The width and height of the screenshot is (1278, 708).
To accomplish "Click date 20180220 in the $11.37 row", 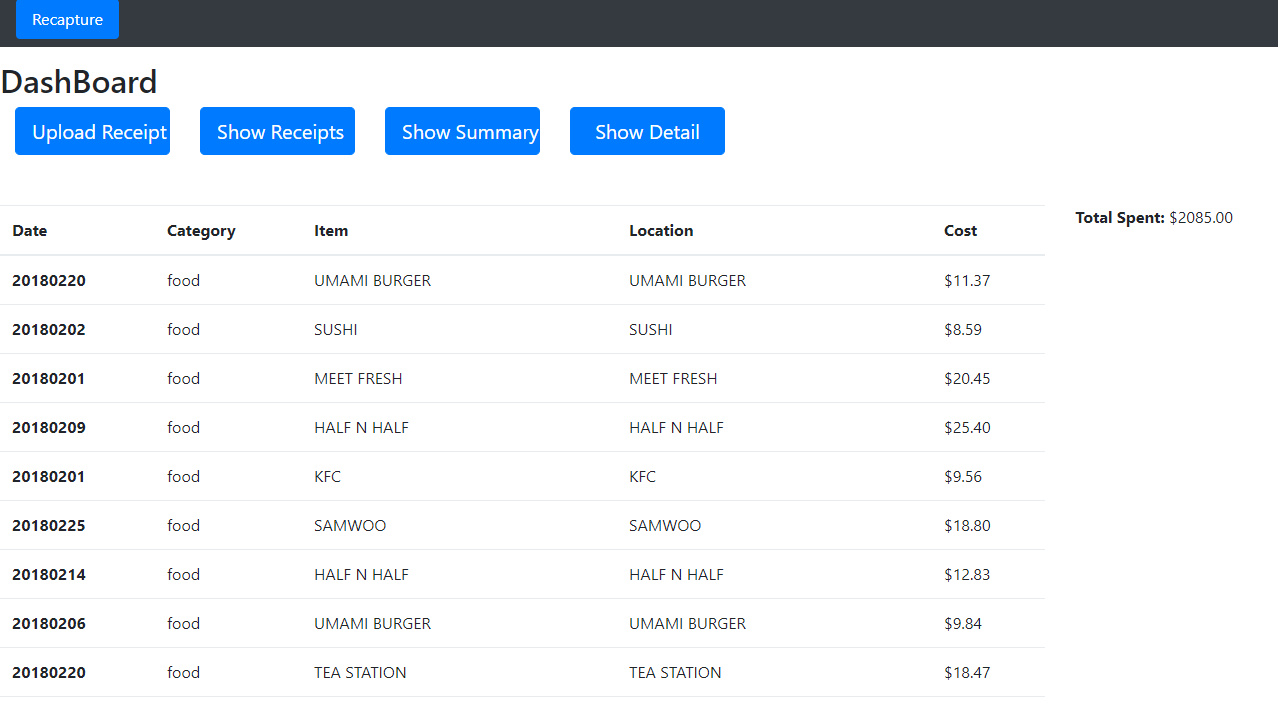I will (x=49, y=280).
